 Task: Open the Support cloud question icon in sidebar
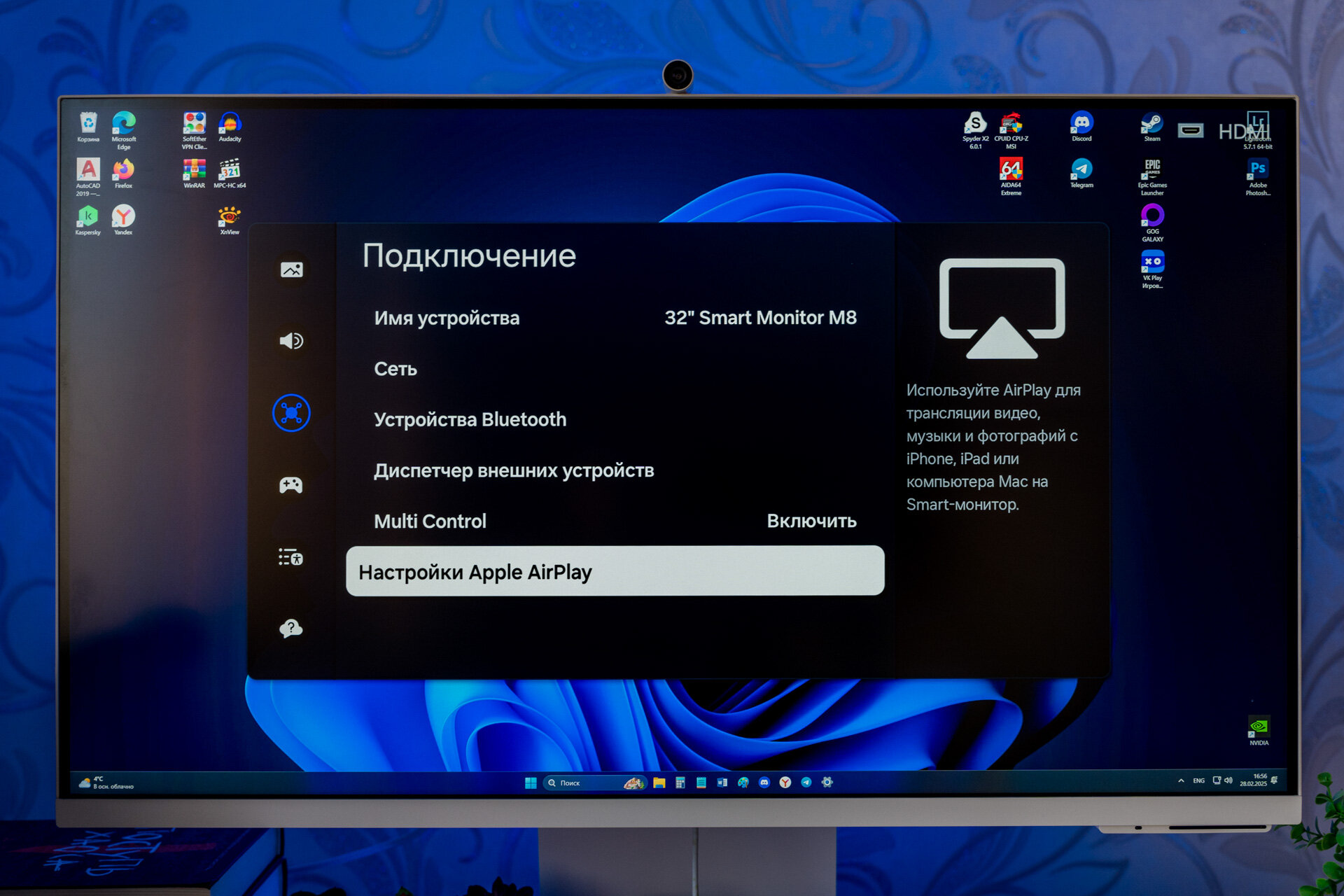click(291, 629)
